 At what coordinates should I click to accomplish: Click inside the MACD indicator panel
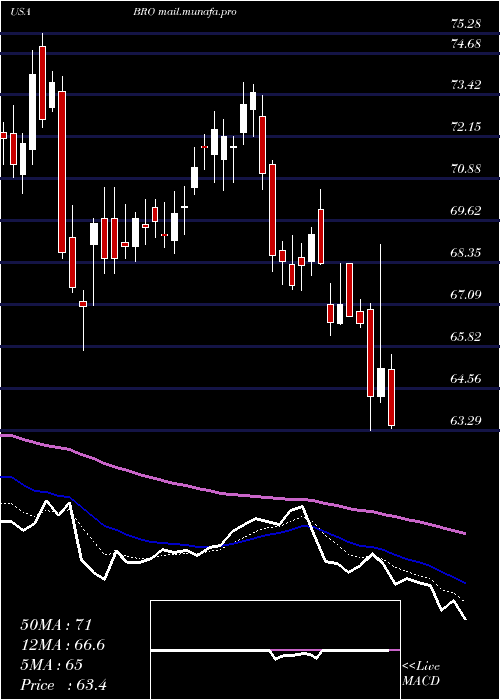coord(275,650)
